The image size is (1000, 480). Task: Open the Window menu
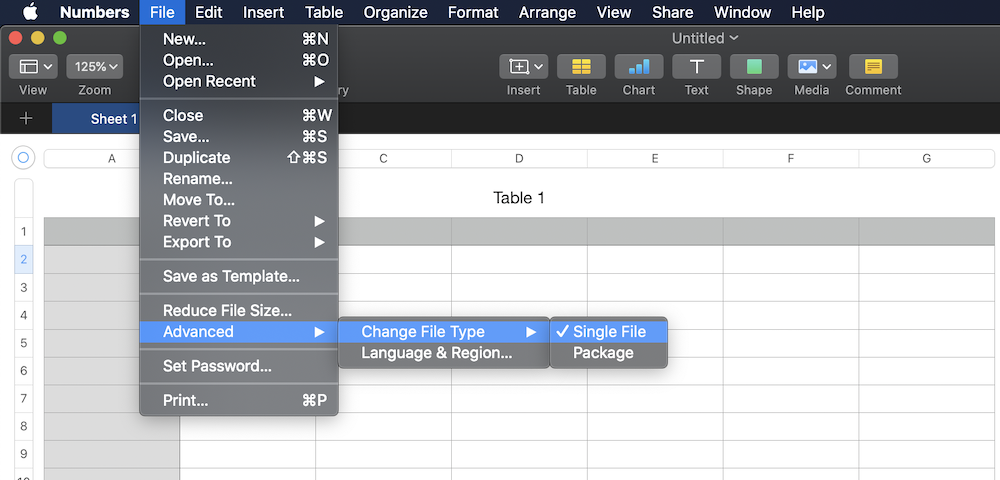[x=742, y=12]
